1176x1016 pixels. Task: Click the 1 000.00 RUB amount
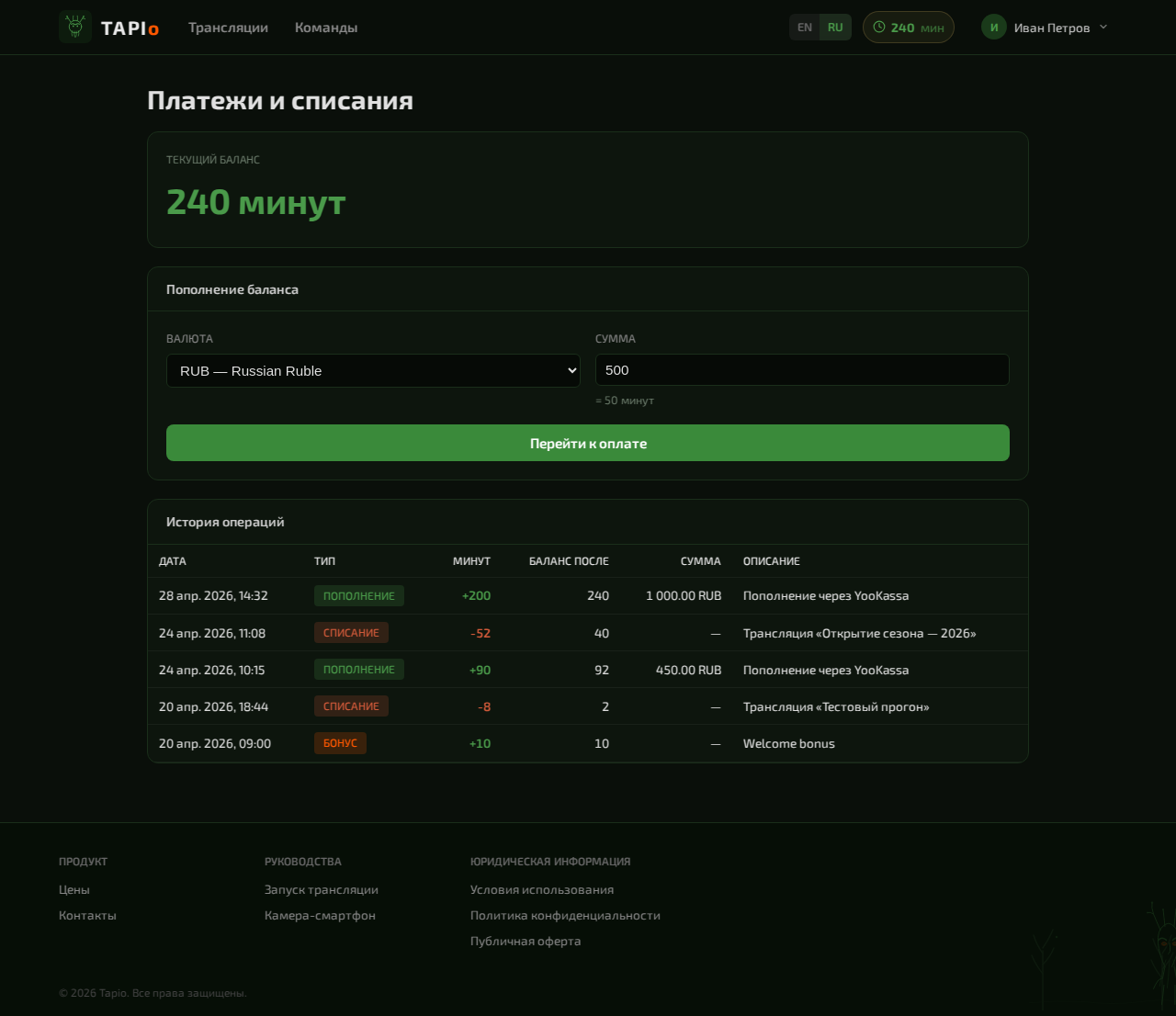[x=684, y=595]
